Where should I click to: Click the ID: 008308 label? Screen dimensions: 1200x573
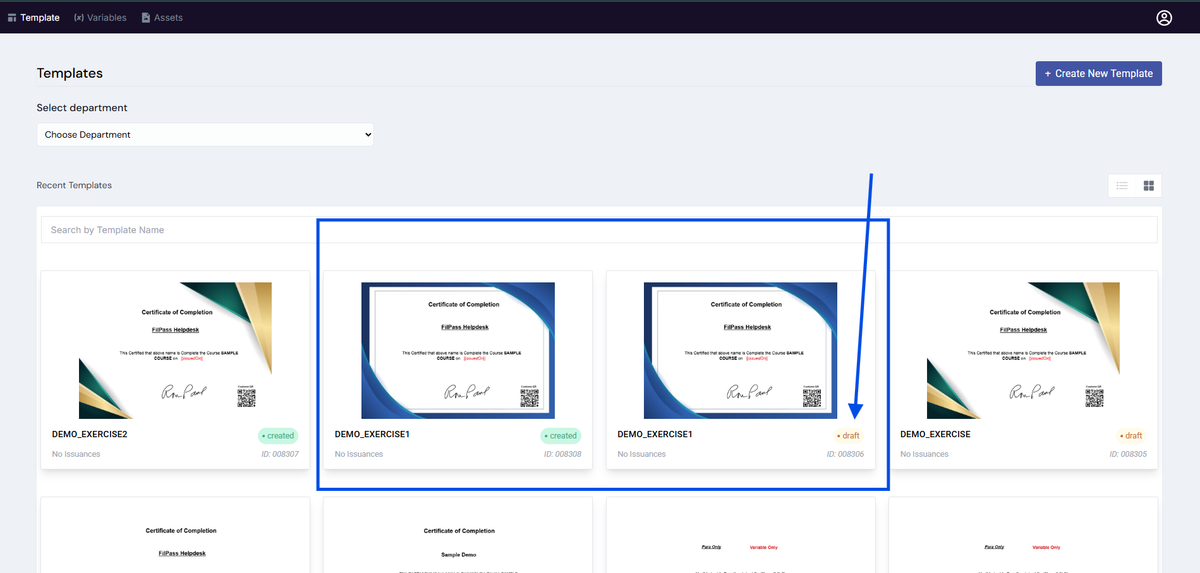563,454
